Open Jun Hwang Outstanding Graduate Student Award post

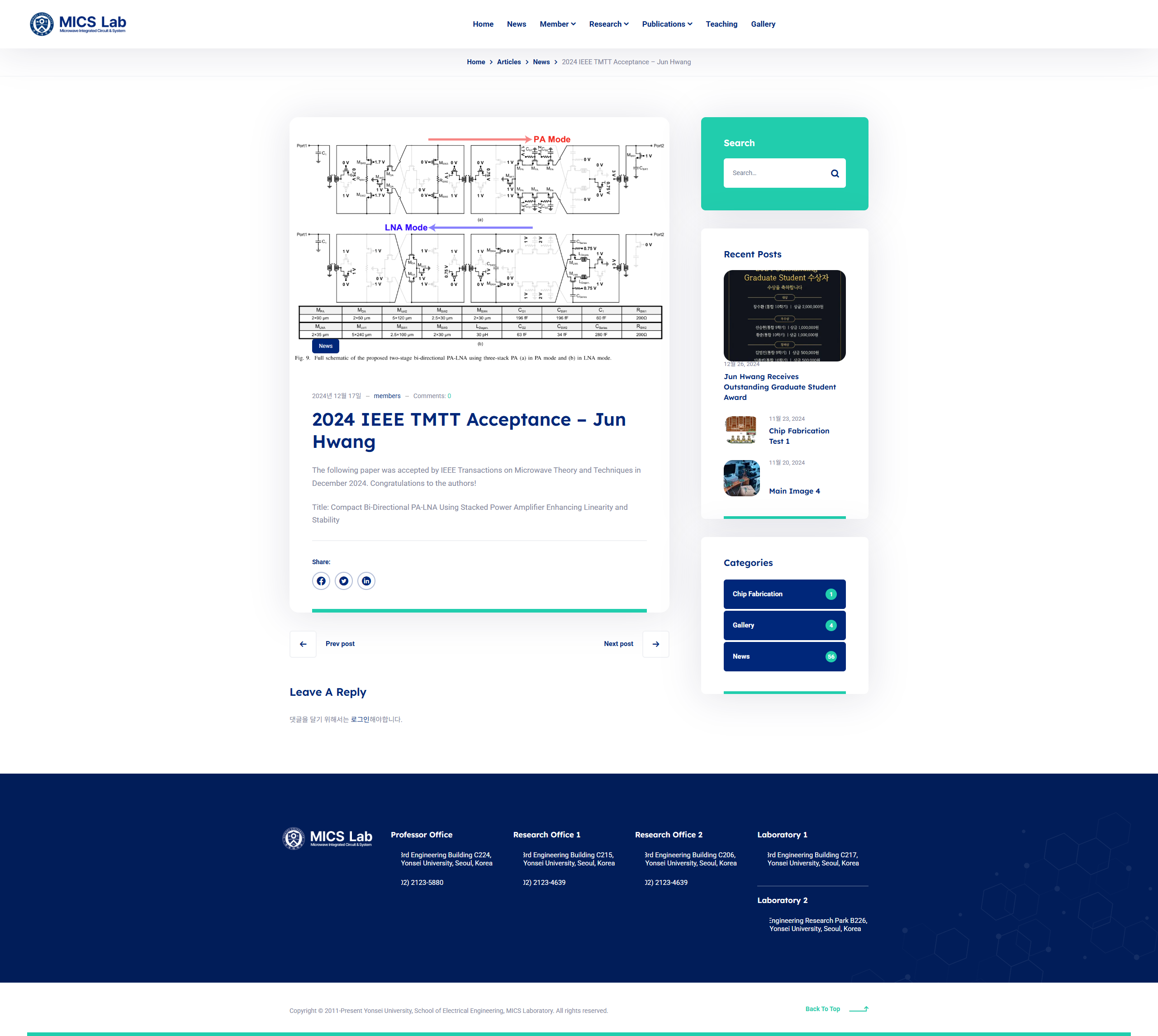779,387
